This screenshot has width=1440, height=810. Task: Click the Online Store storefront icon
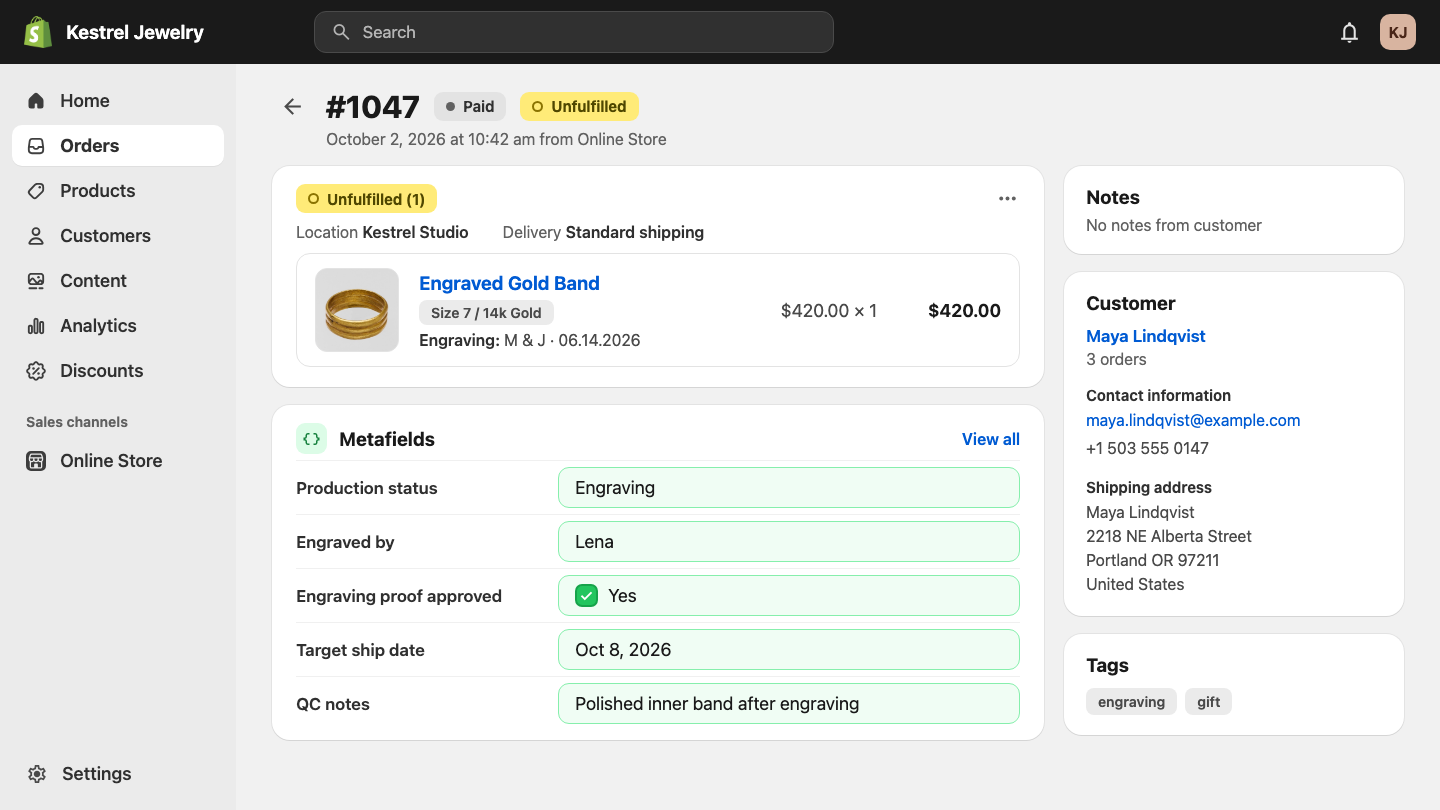coord(36,461)
